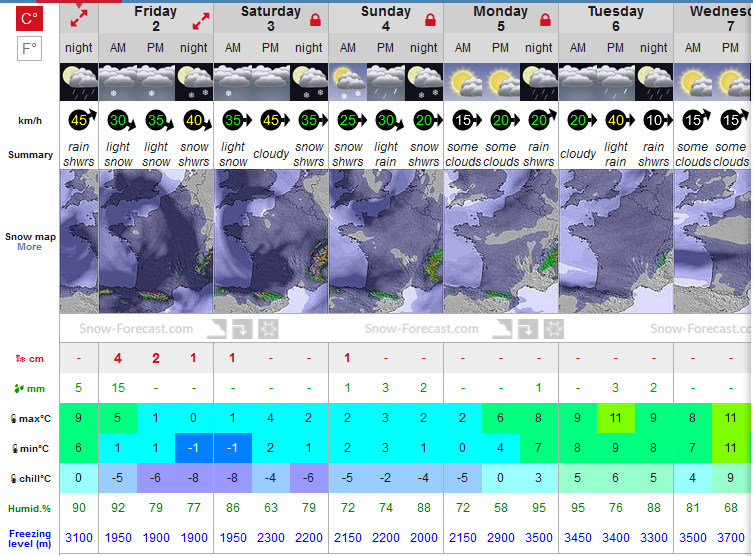Click the Saturday 3 day header
Screen dimensions: 753x556
271,18
